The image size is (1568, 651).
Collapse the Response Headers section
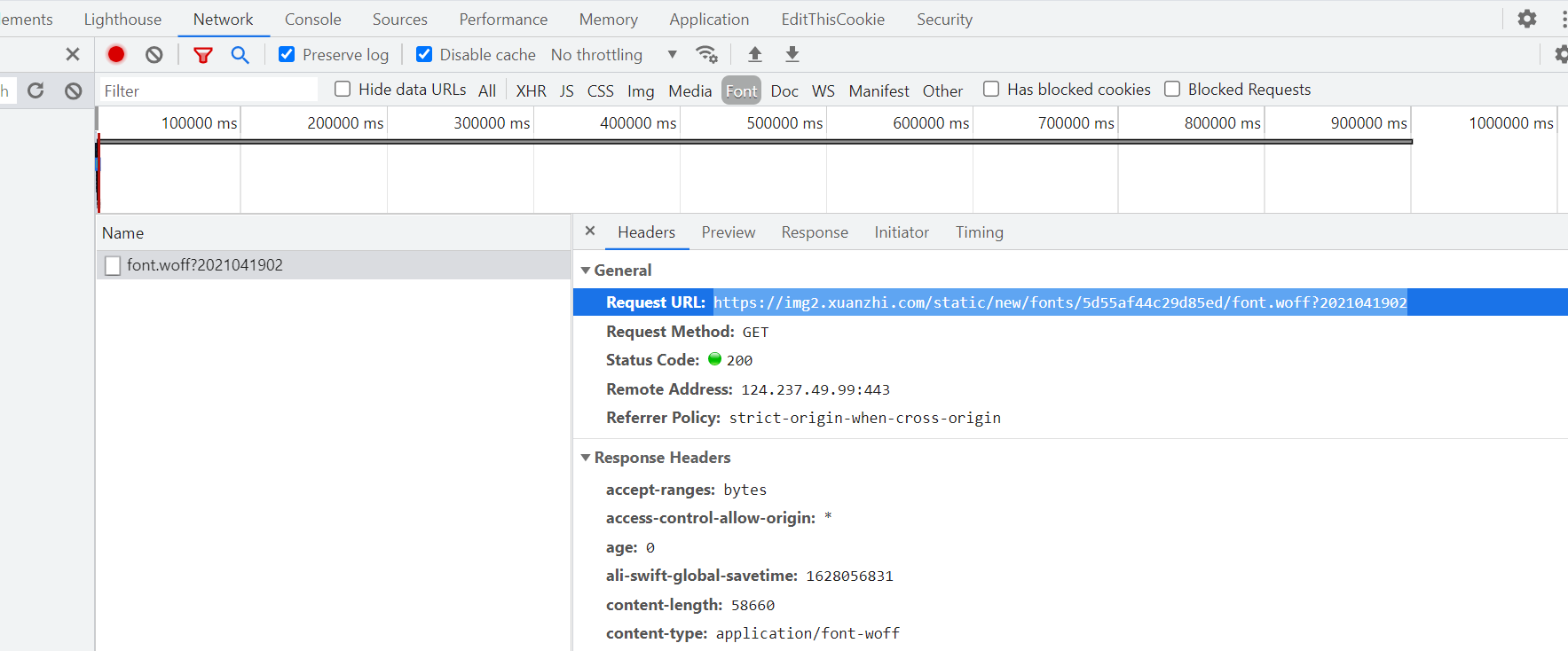[586, 458]
